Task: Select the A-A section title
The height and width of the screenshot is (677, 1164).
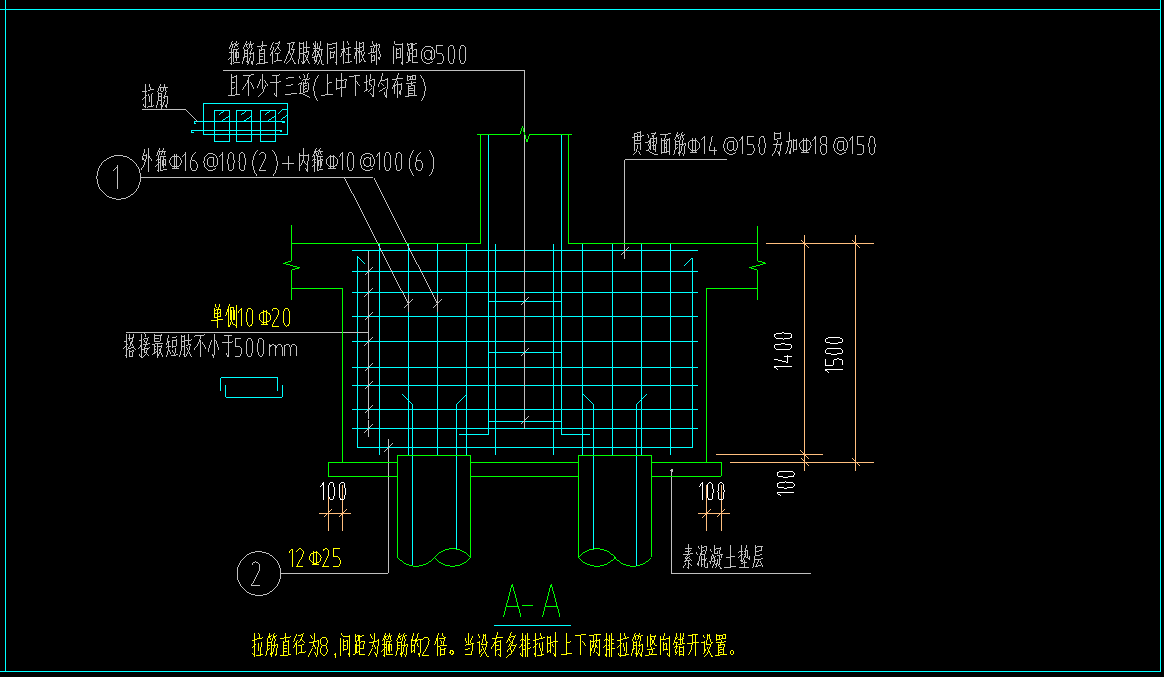Action: (532, 602)
